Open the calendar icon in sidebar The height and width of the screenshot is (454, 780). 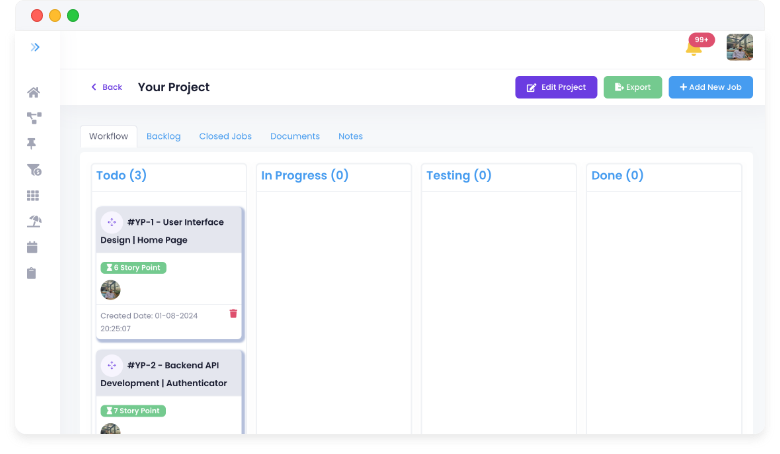pos(33,247)
